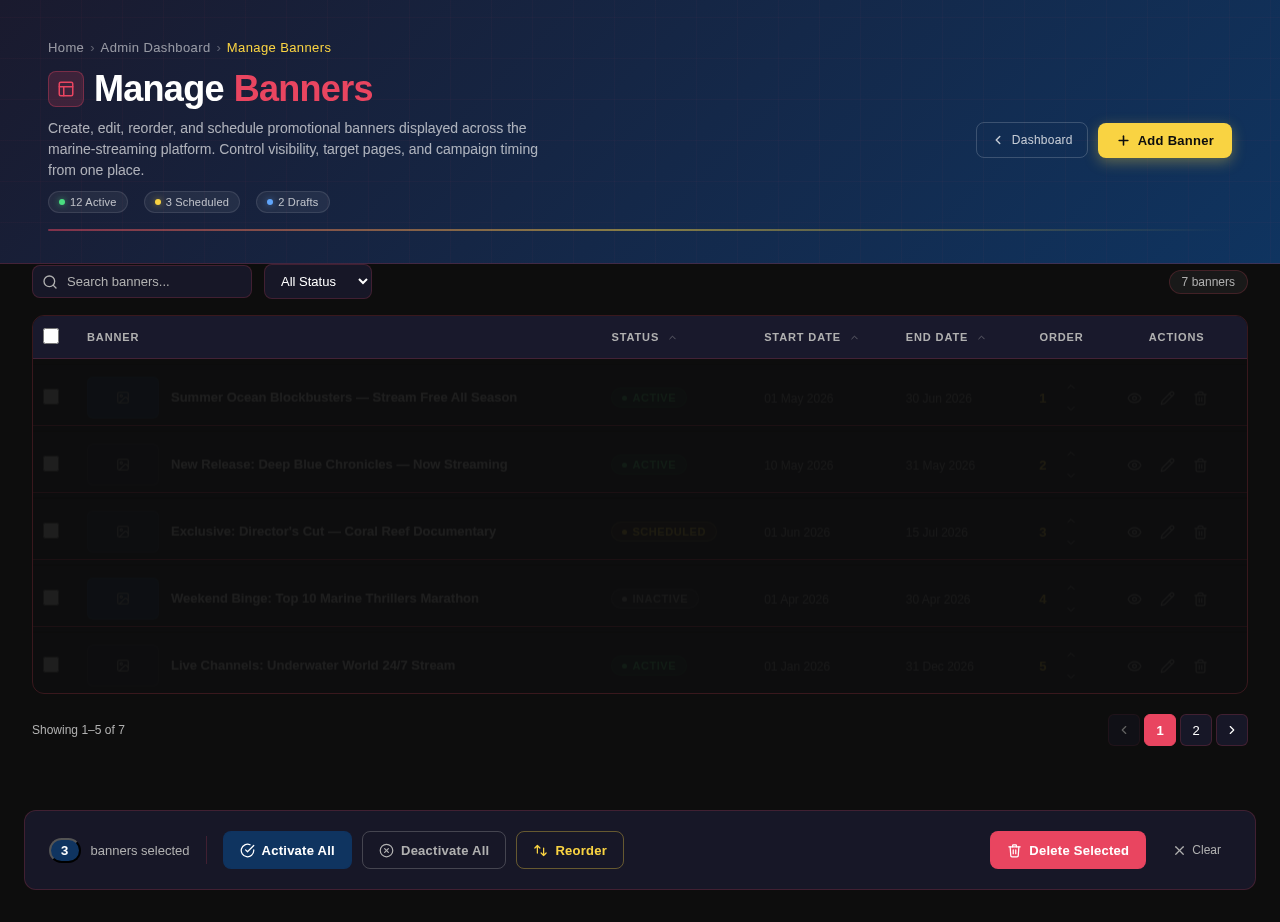Sort table by Status column
Screen dimensions: 1280x922
point(644,337)
